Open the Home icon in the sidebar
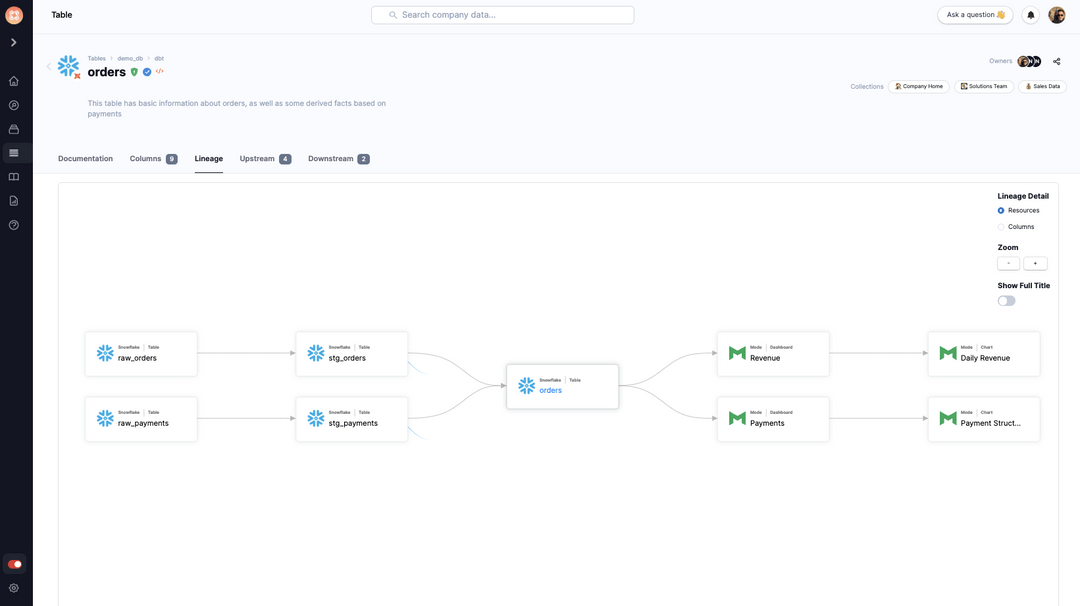Screen dimensions: 1080x606 (x=14, y=80)
